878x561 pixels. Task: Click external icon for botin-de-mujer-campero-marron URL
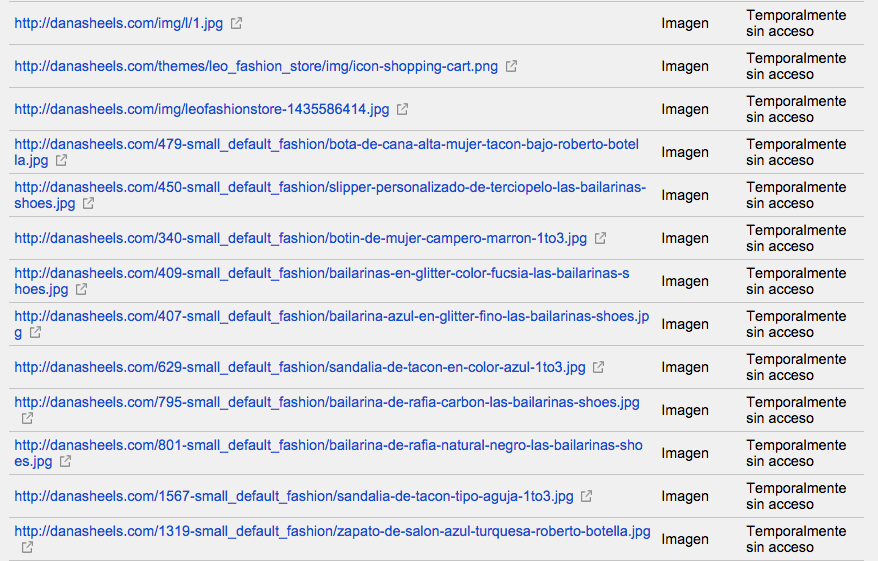coord(600,238)
